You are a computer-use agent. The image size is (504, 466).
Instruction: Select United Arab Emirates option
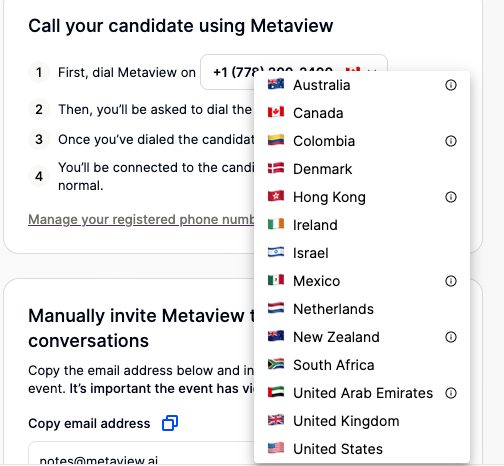point(362,393)
